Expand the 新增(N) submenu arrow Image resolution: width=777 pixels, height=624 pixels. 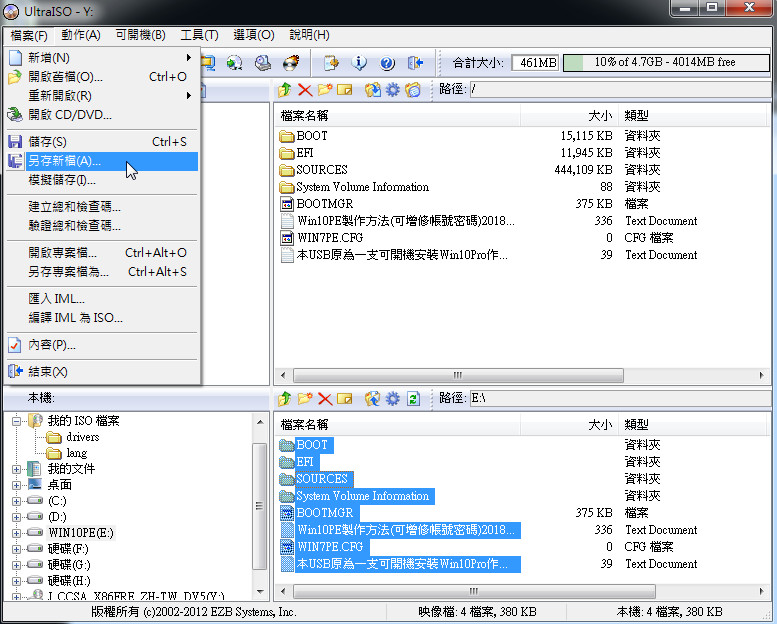[189, 57]
